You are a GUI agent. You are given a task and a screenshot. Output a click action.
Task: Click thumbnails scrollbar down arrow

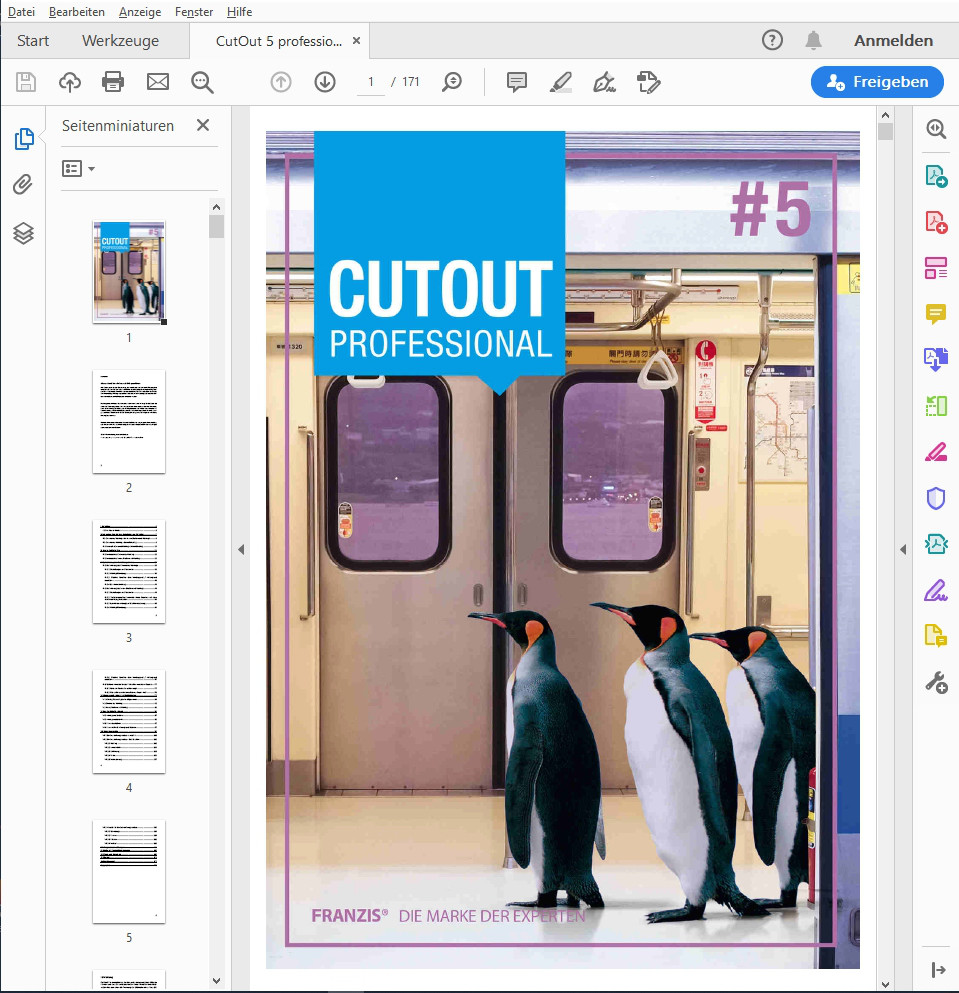tap(217, 981)
